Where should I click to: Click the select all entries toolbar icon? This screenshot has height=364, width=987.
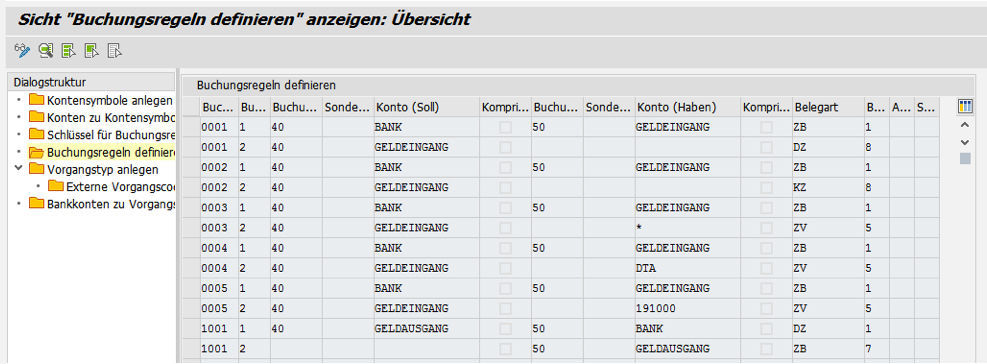point(69,51)
